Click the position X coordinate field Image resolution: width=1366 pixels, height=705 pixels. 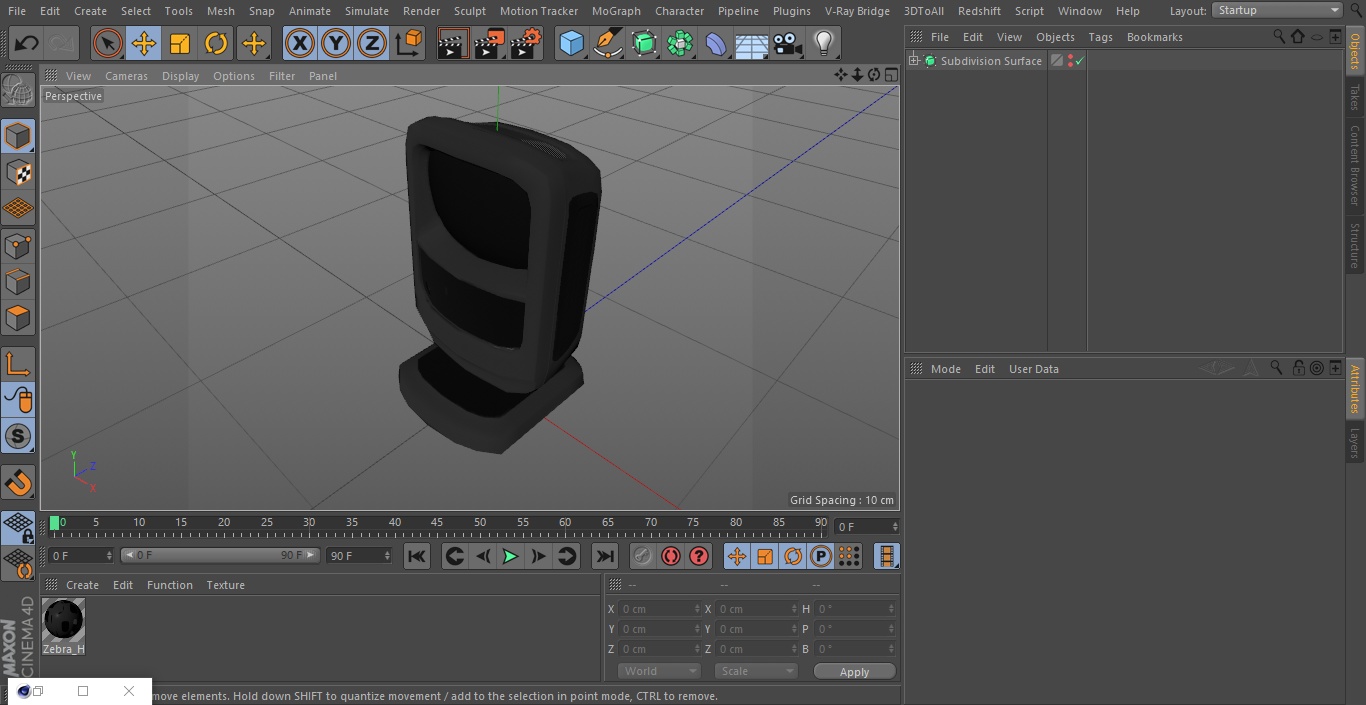pyautogui.click(x=659, y=609)
